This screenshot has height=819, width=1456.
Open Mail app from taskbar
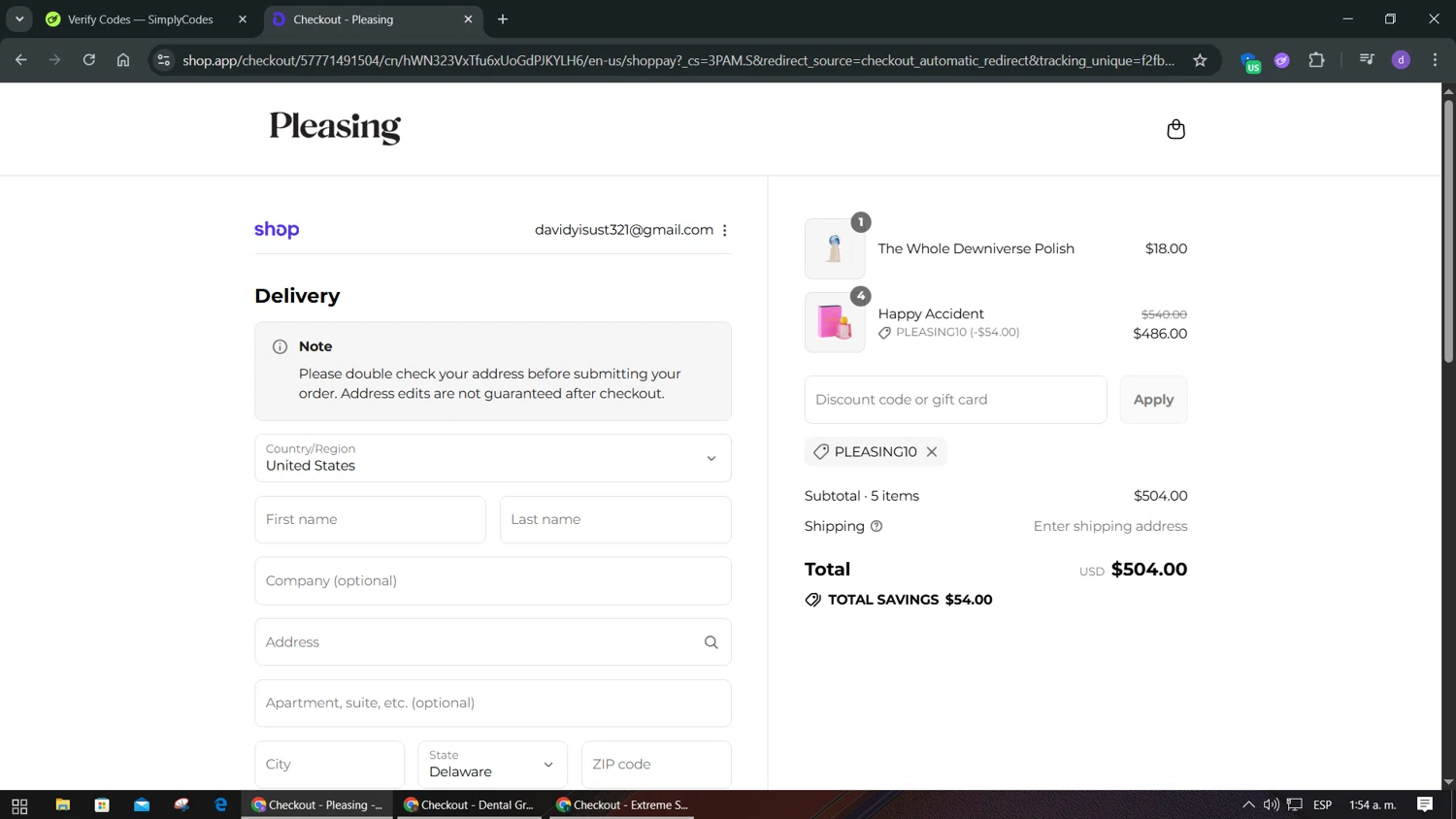click(x=142, y=805)
